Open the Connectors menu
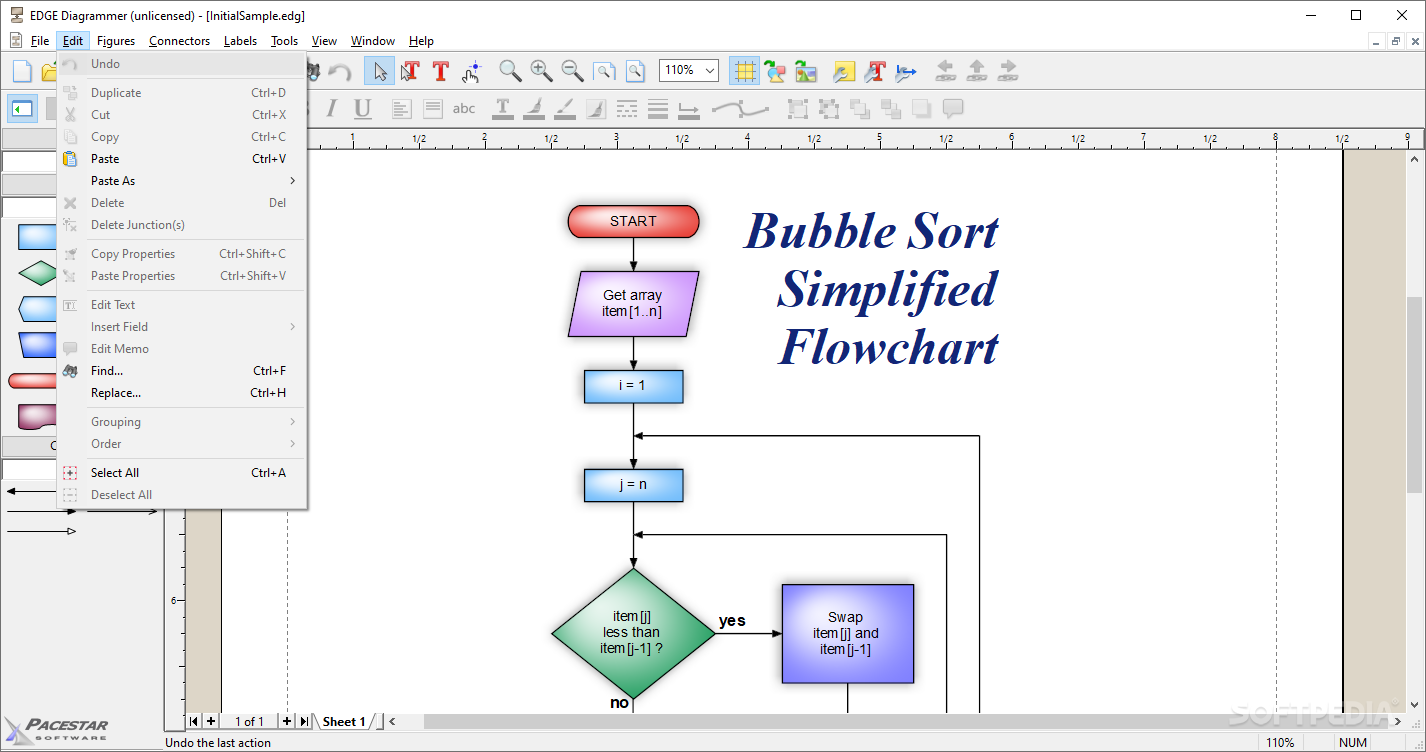This screenshot has width=1426, height=752. (x=180, y=41)
